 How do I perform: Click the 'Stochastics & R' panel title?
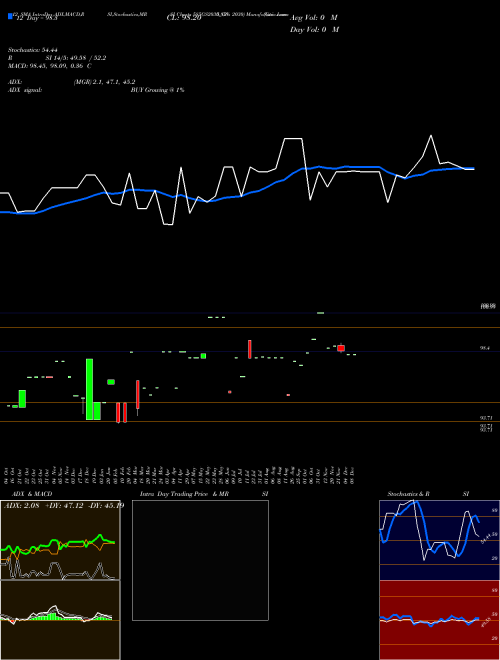pos(409,494)
